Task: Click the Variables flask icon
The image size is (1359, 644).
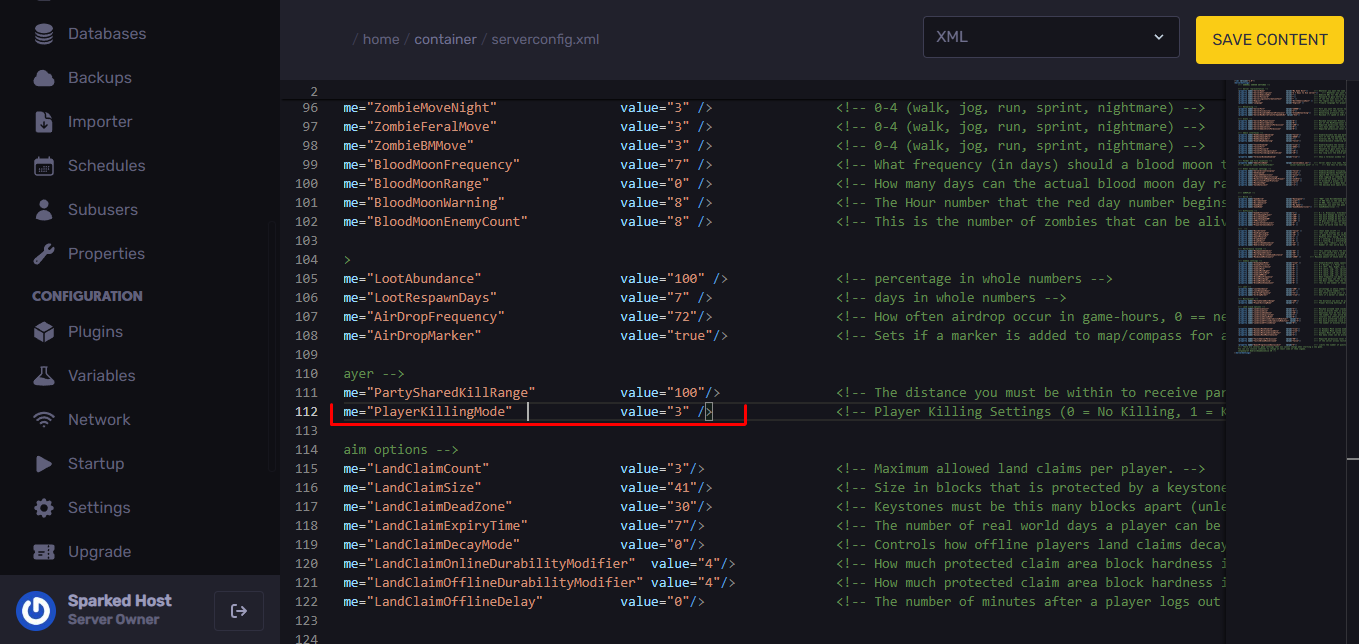Action: 44,376
